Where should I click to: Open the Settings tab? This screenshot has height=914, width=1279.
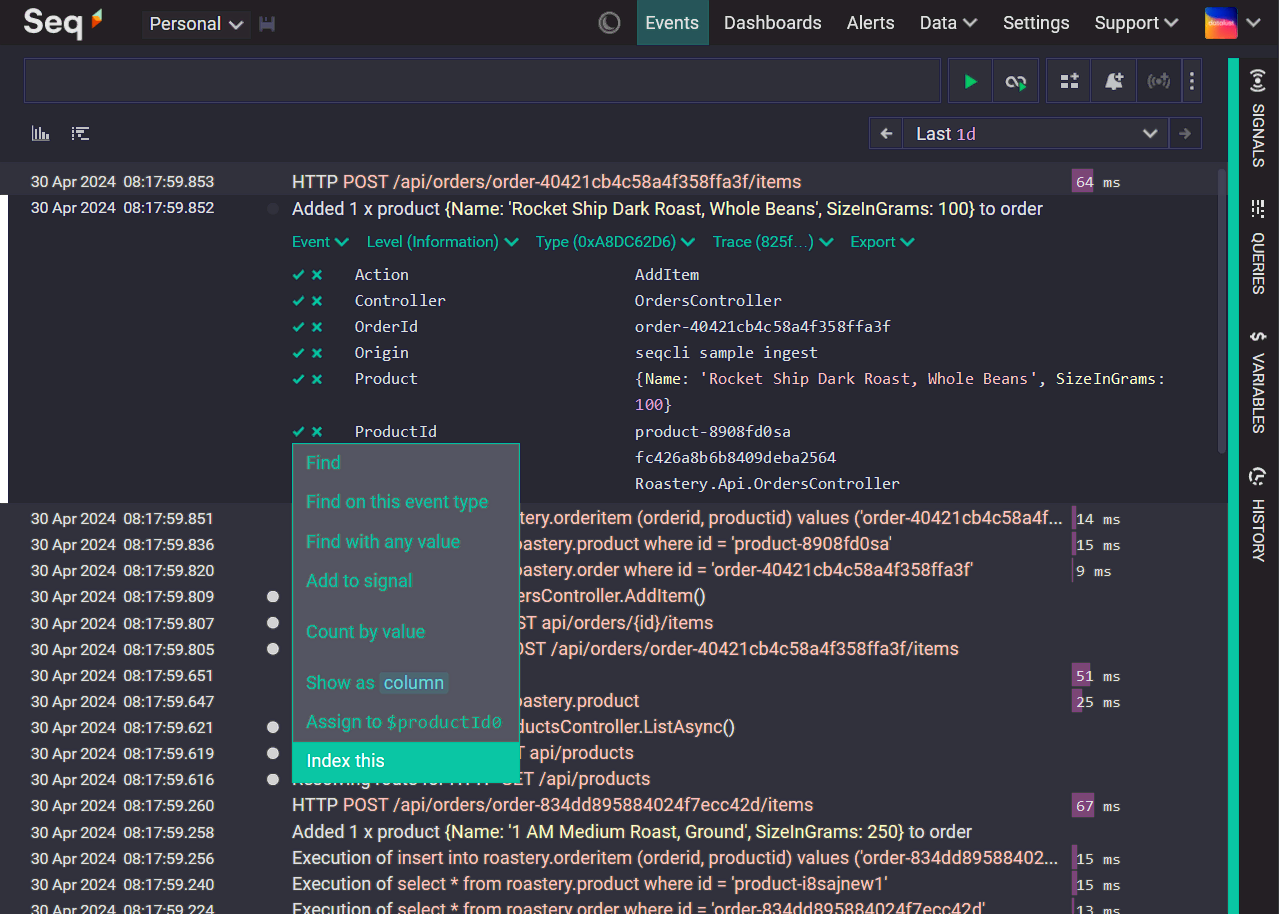tap(1036, 23)
